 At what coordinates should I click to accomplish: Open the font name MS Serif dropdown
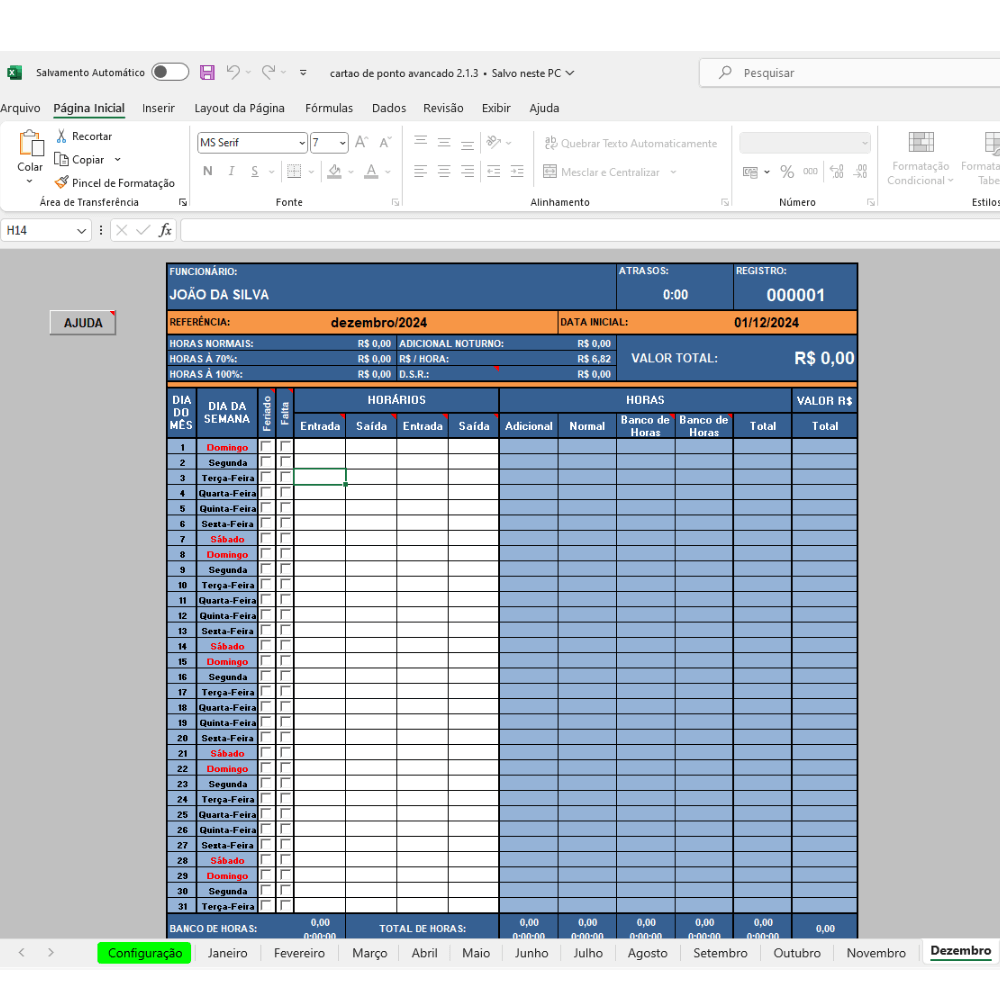302,143
